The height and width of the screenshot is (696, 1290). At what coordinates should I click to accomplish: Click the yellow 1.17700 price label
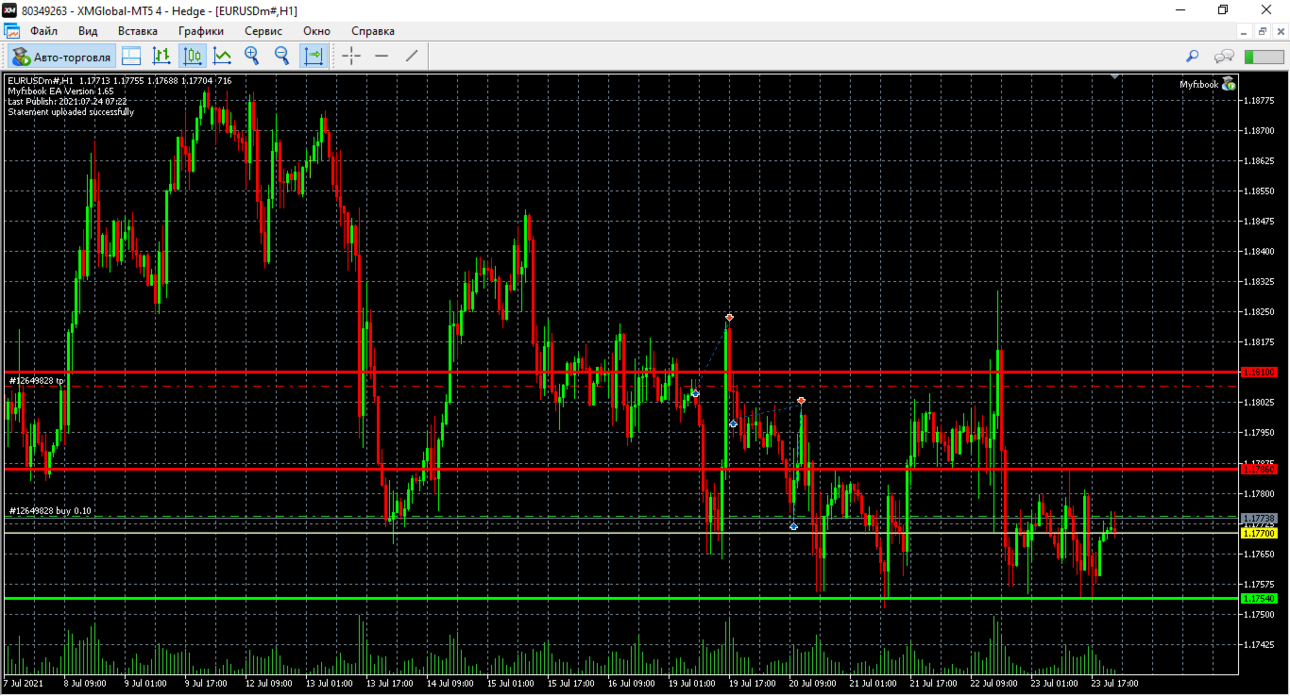(1259, 533)
